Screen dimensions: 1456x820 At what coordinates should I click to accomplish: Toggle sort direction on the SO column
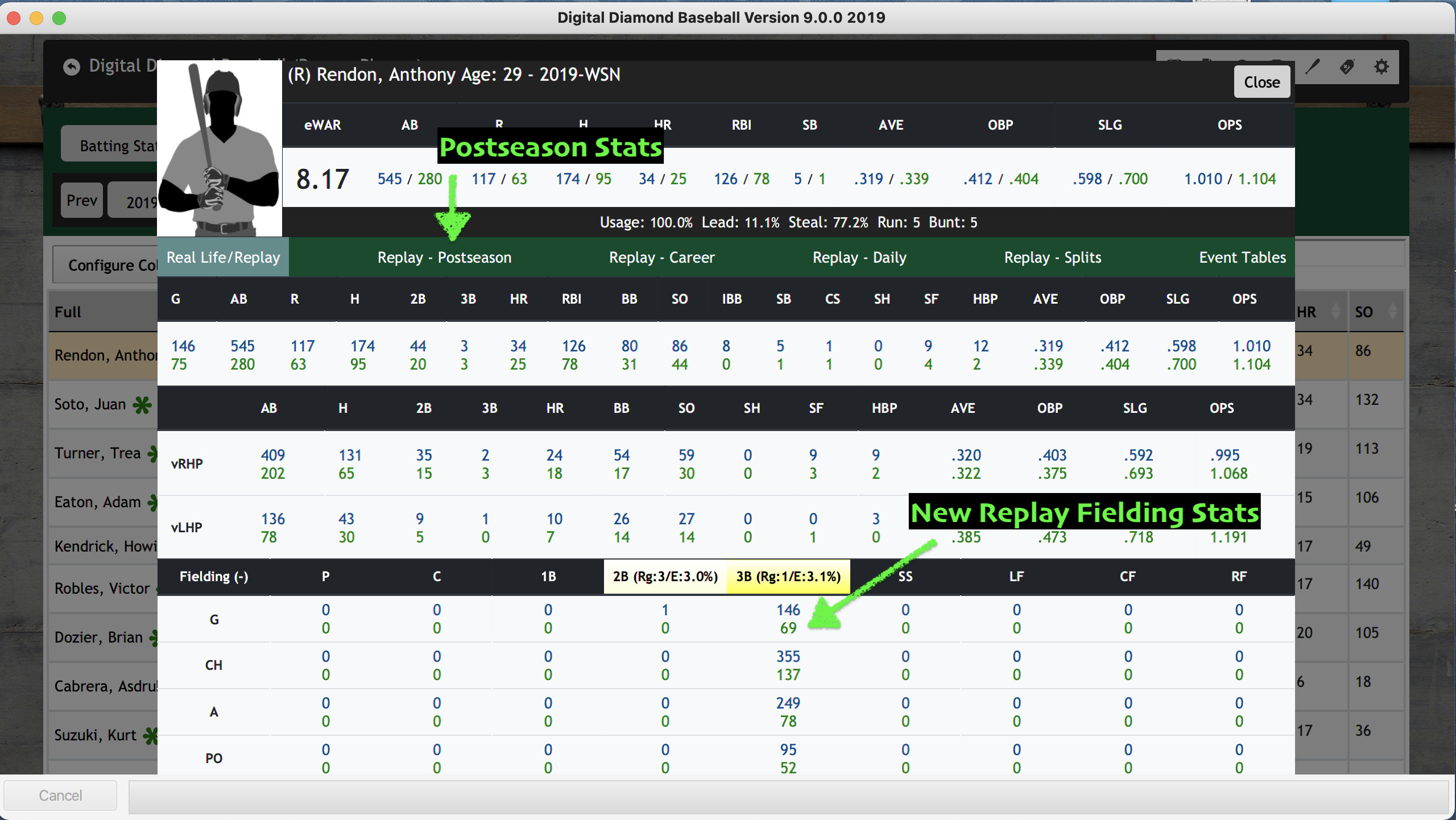(x=1393, y=311)
